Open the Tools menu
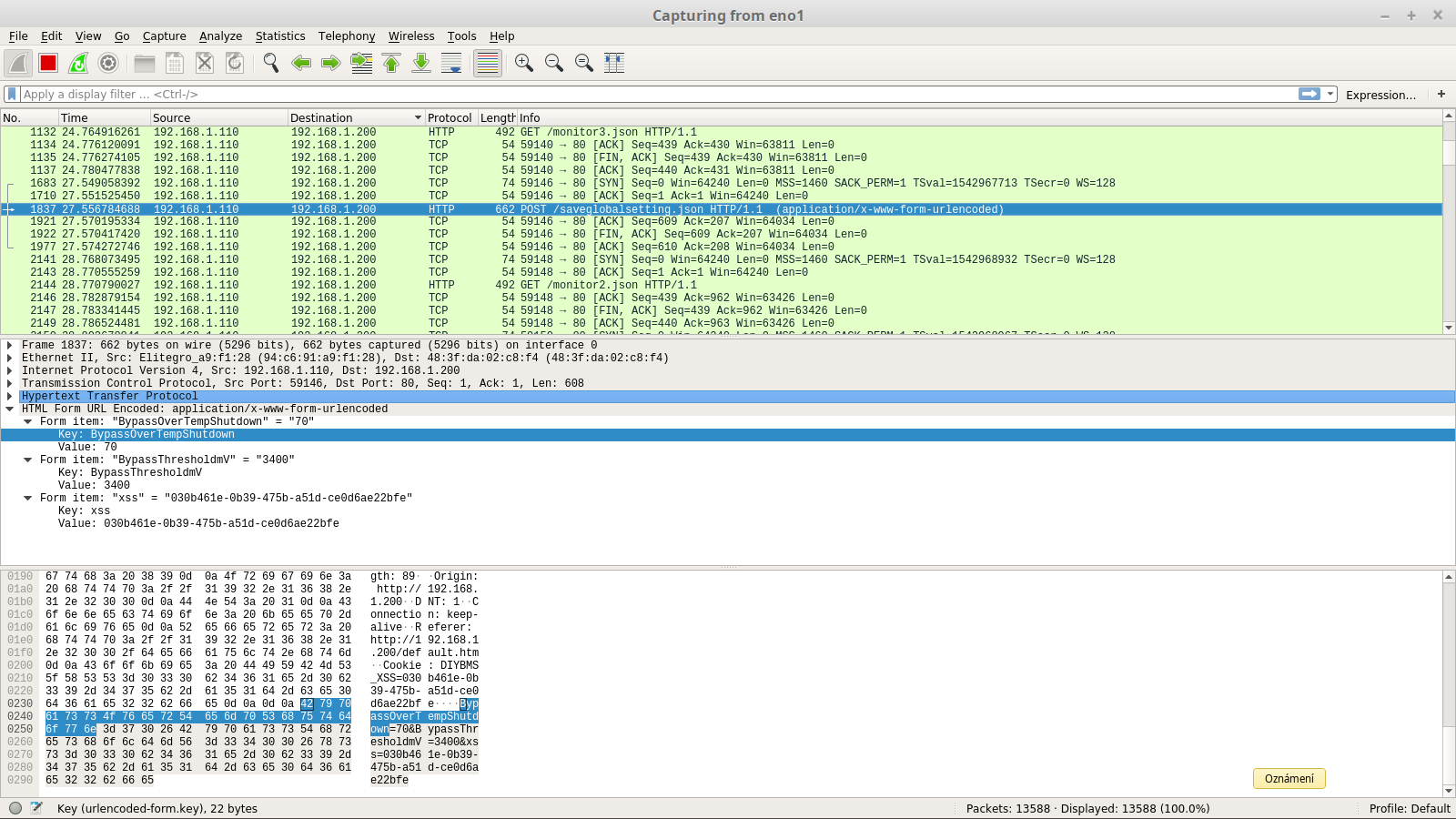 point(461,35)
